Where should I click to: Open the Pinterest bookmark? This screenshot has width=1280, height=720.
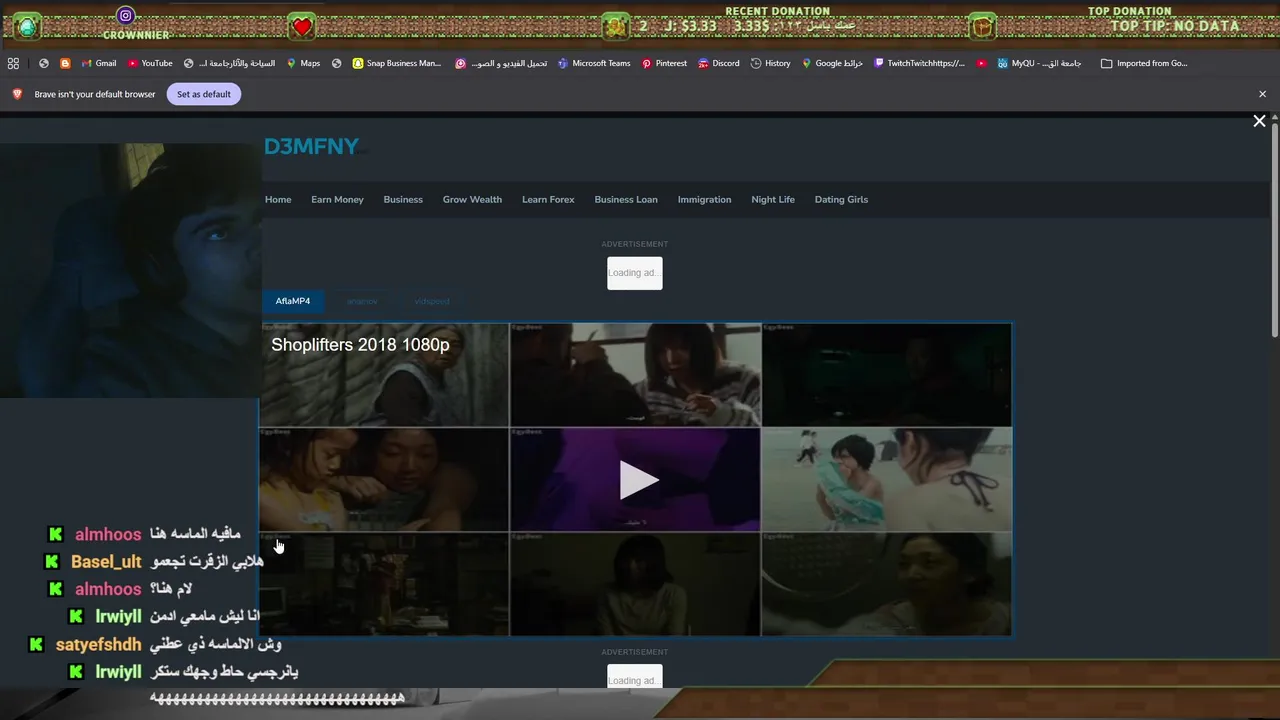664,63
